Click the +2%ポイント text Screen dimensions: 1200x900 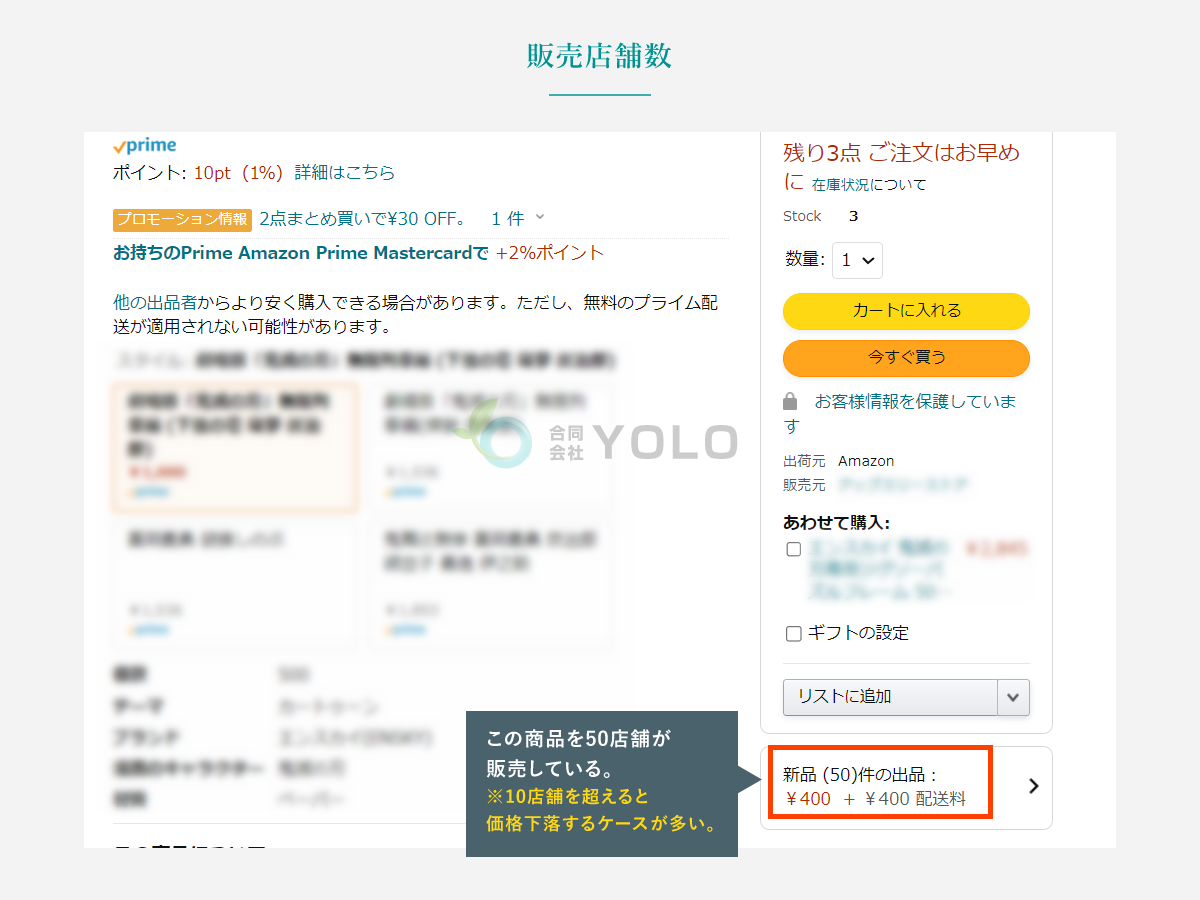click(x=550, y=253)
